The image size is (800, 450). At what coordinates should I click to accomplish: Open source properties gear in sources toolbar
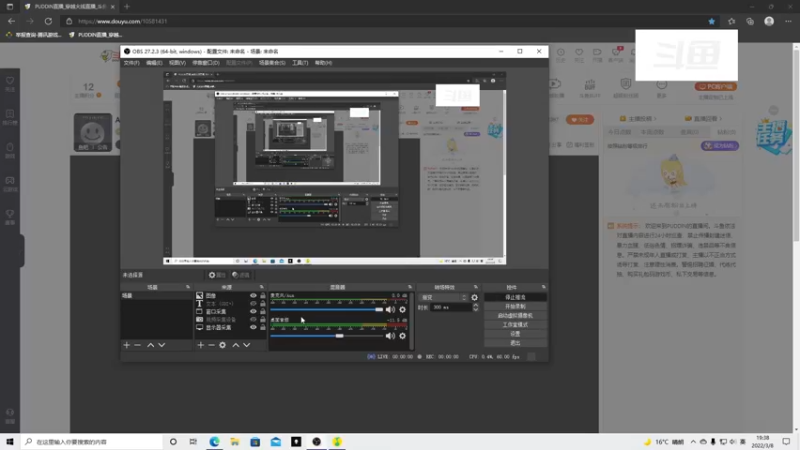click(x=222, y=345)
